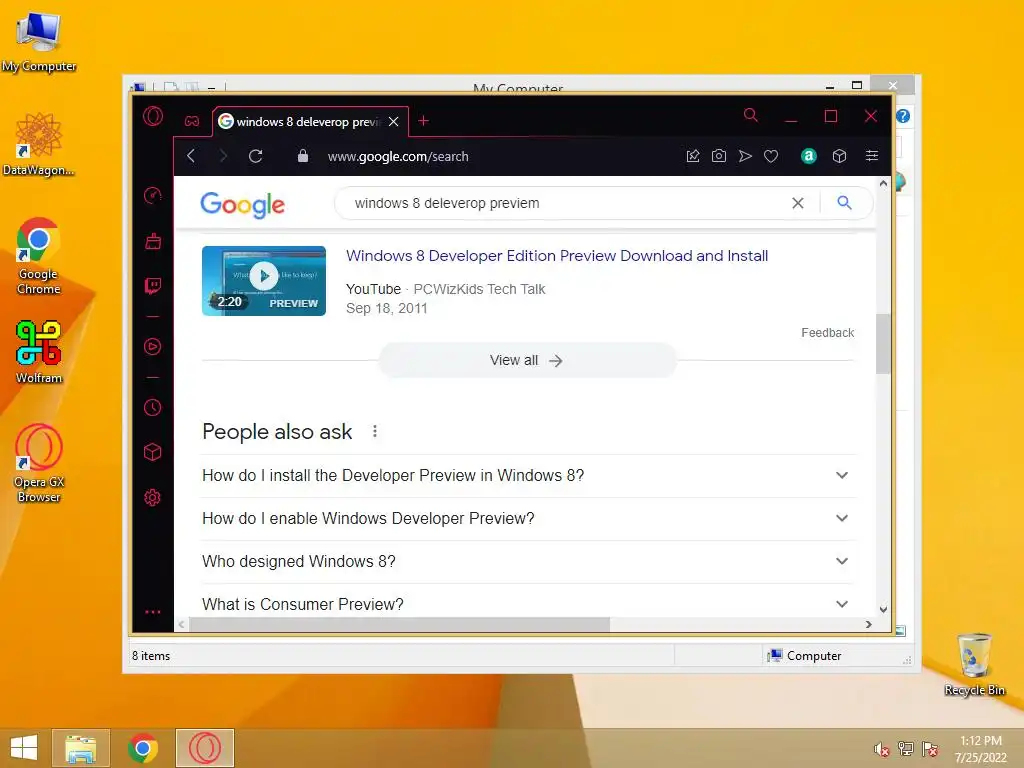1024x768 pixels.
Task: Go back with the browser back arrow
Action: click(191, 156)
